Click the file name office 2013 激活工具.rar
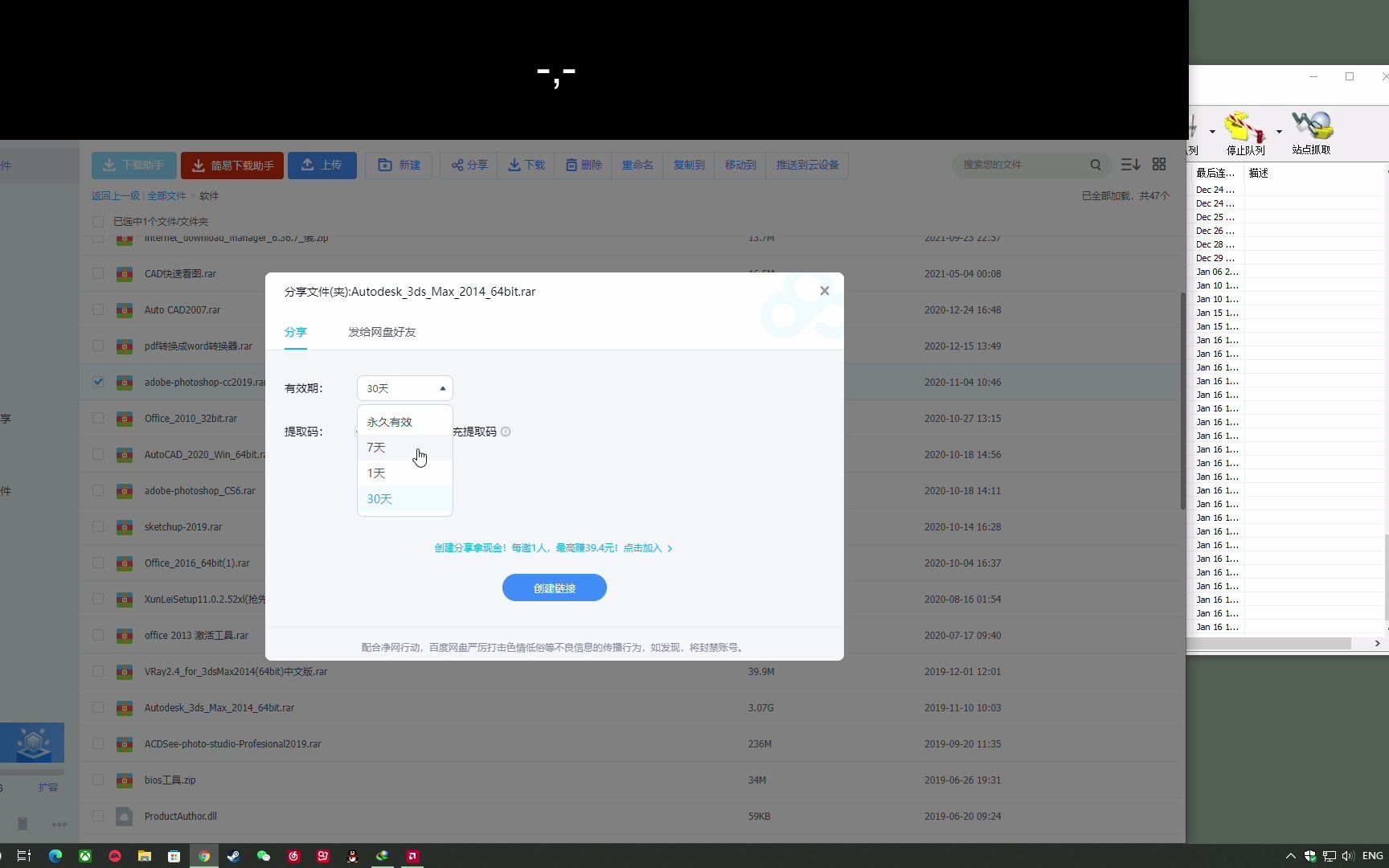The image size is (1389, 868). (x=196, y=636)
